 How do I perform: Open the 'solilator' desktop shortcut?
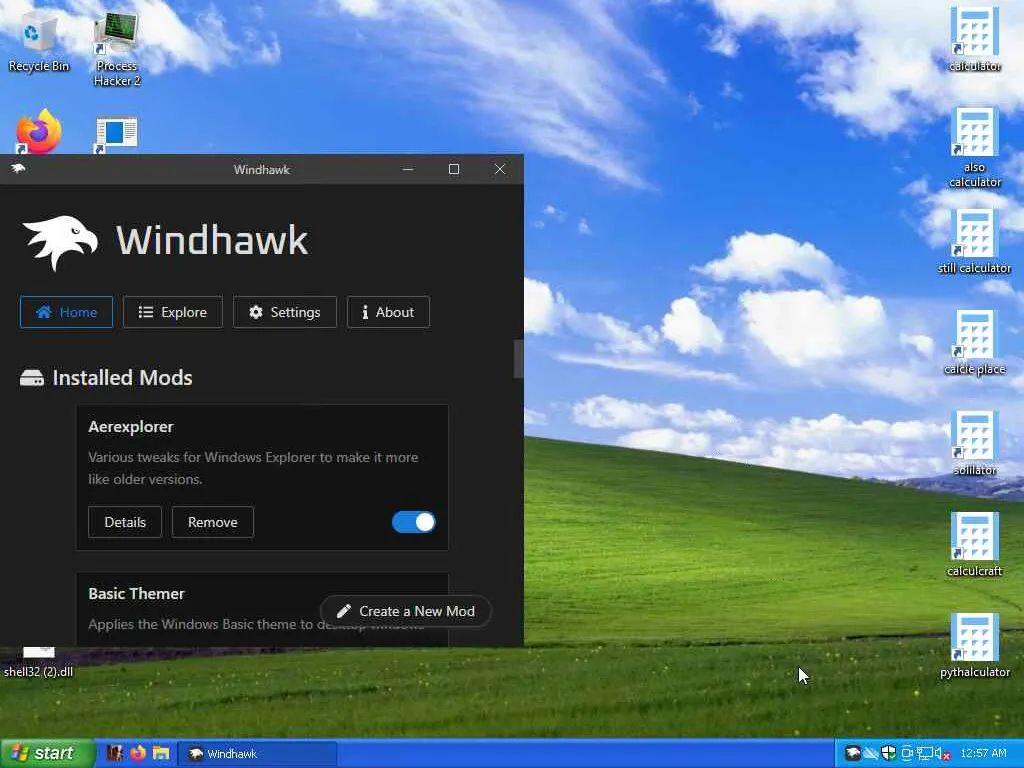[974, 443]
